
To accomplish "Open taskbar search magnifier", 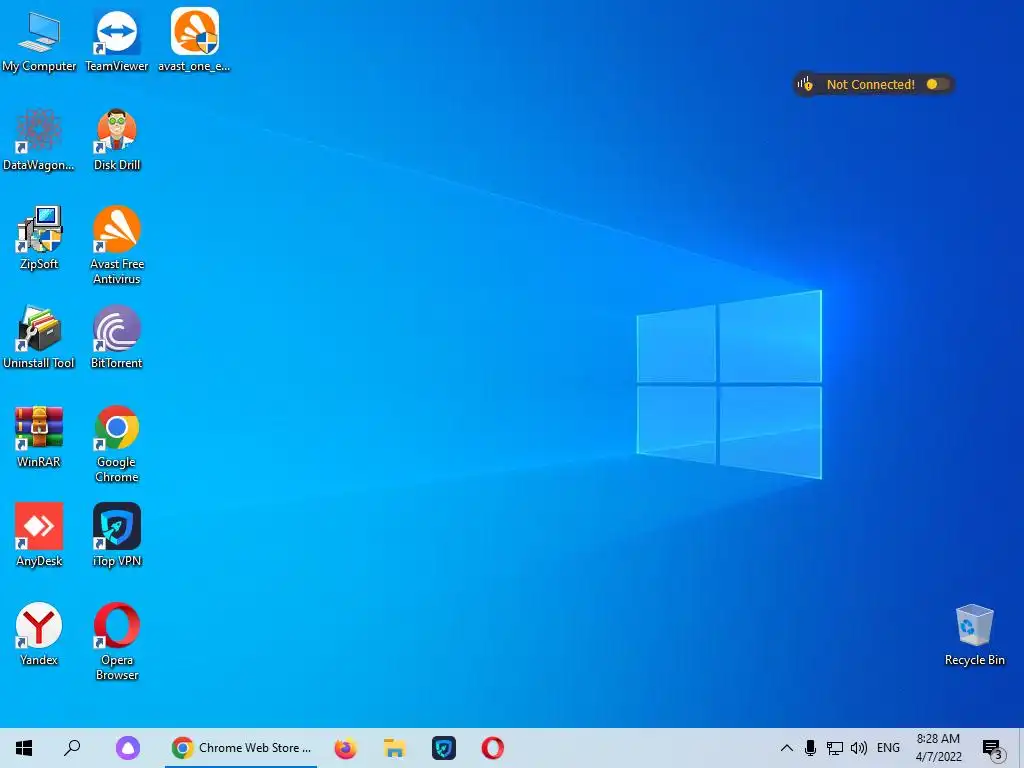I will 72,748.
